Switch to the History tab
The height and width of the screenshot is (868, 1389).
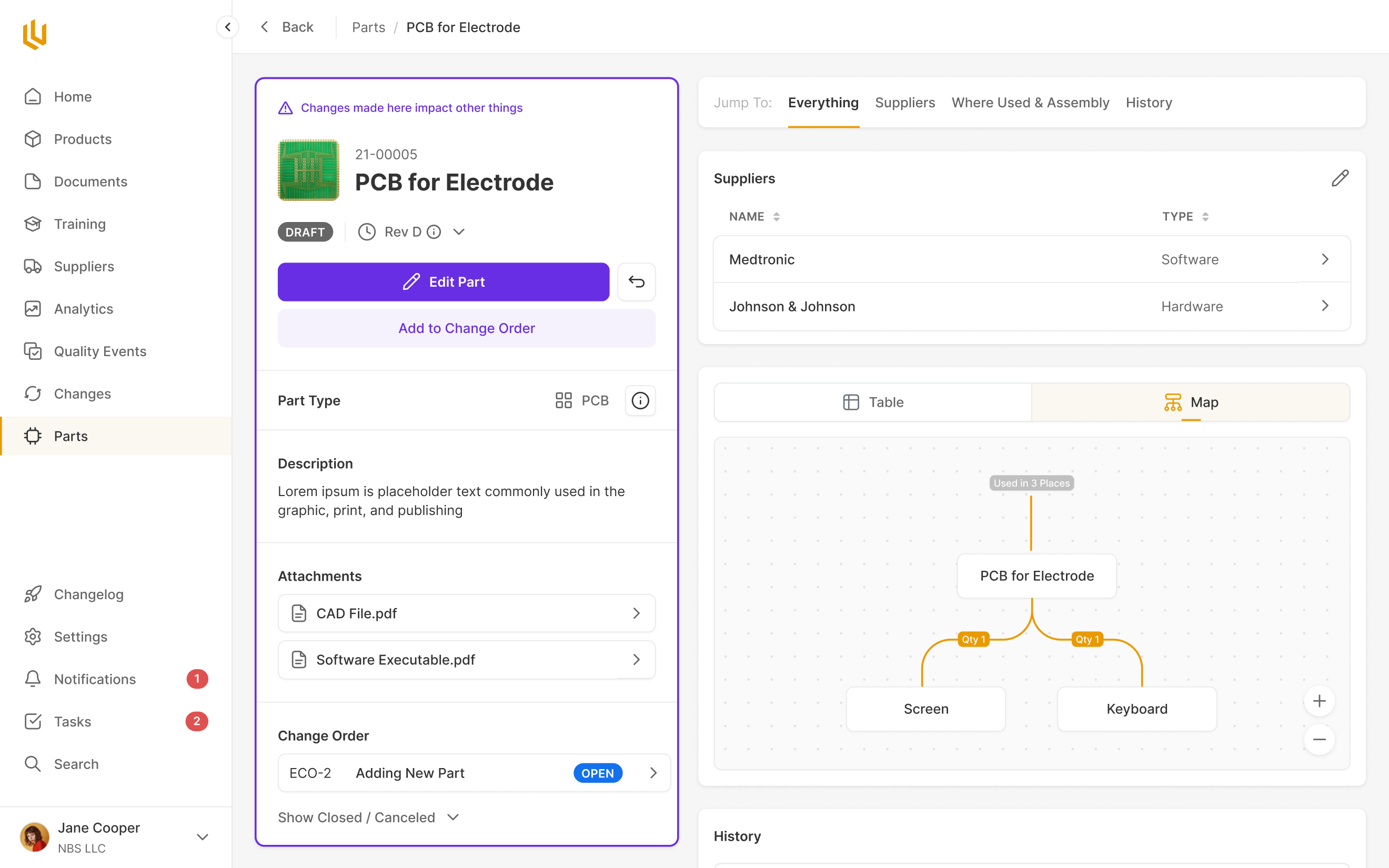(1148, 101)
